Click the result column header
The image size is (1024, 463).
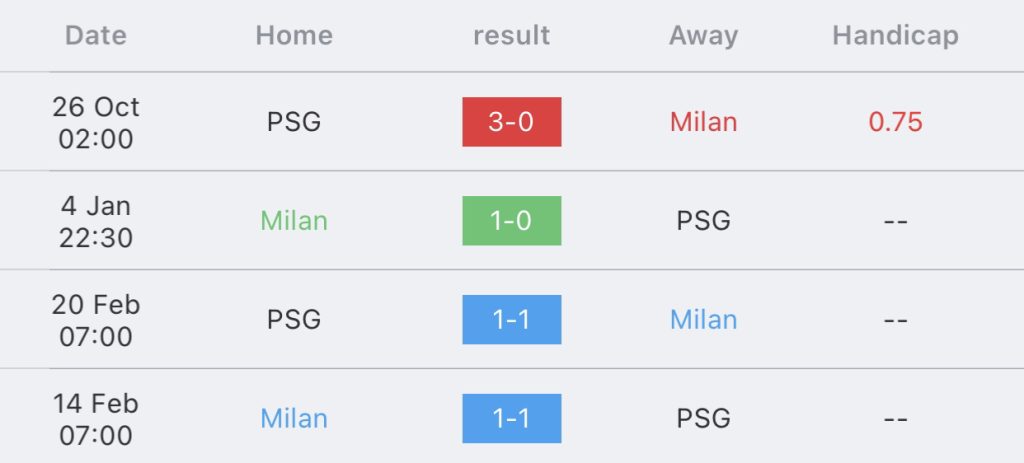pos(512,36)
